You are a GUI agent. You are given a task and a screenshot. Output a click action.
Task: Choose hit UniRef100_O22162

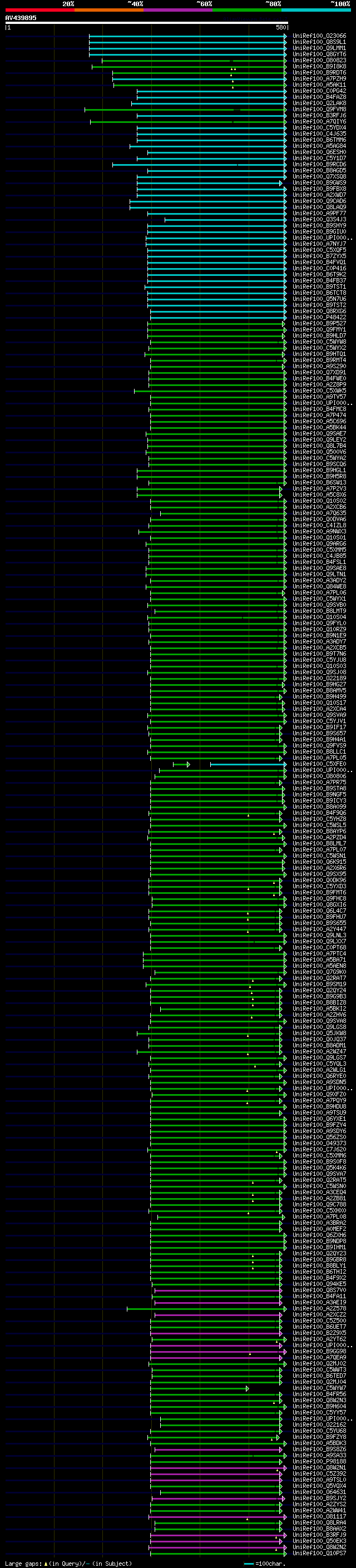click(x=319, y=1424)
